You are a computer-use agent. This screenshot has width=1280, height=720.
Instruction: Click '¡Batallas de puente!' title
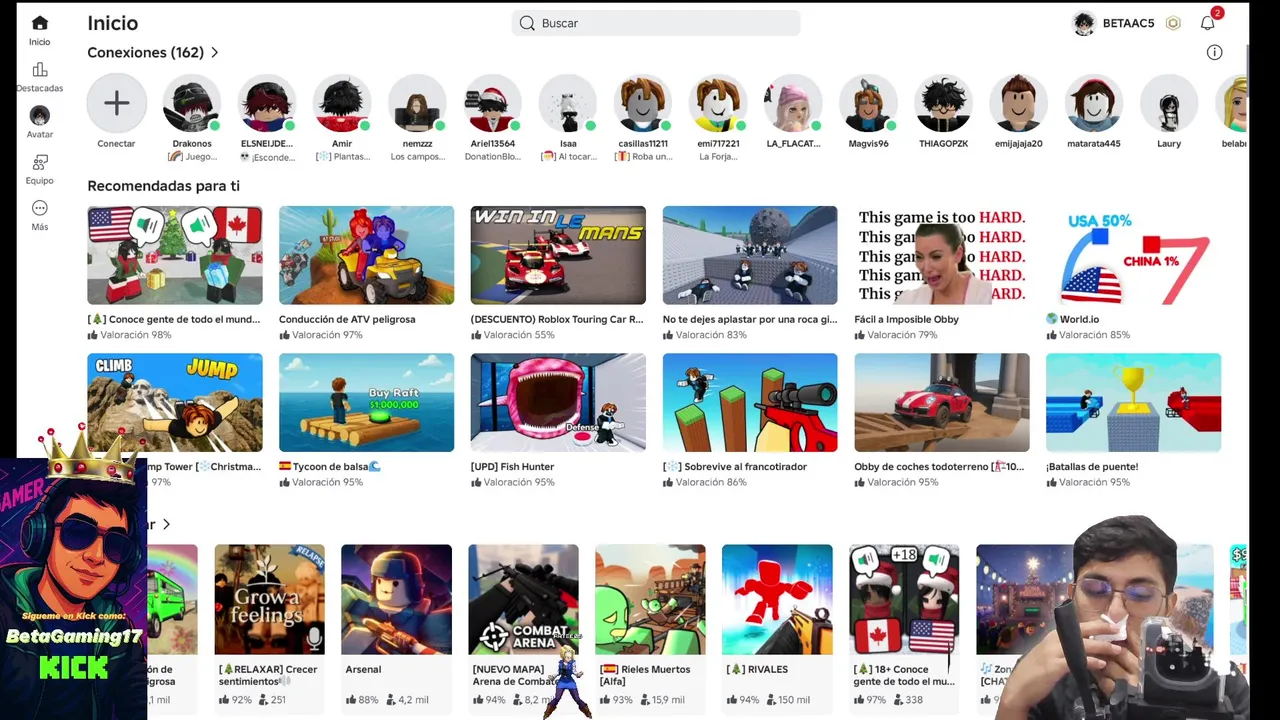tap(1092, 466)
